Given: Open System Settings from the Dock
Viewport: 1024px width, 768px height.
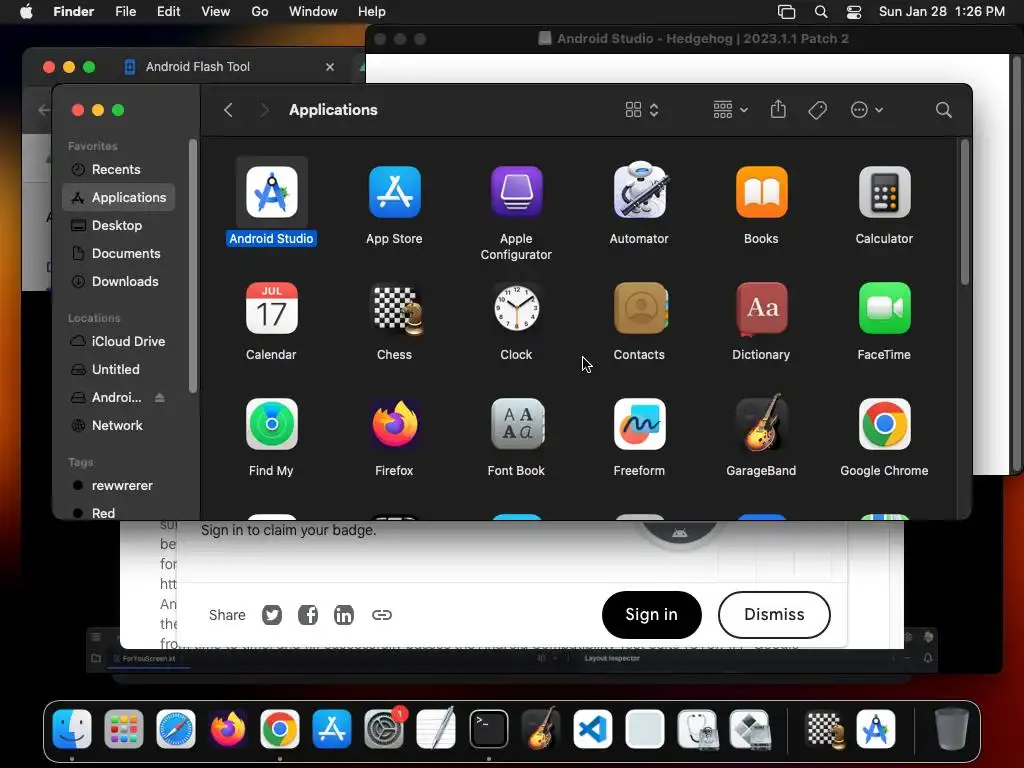Looking at the screenshot, I should click(384, 729).
